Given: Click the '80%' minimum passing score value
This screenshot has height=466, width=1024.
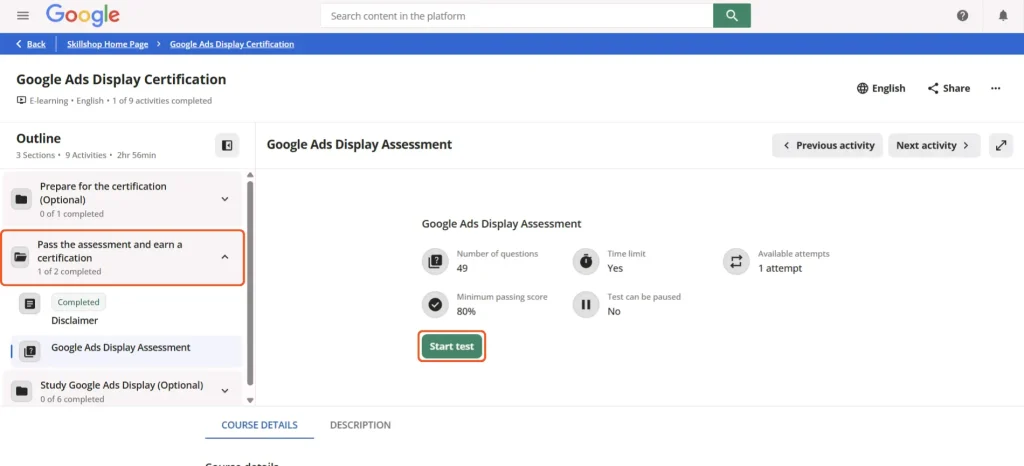Looking at the screenshot, I should click(466, 311).
